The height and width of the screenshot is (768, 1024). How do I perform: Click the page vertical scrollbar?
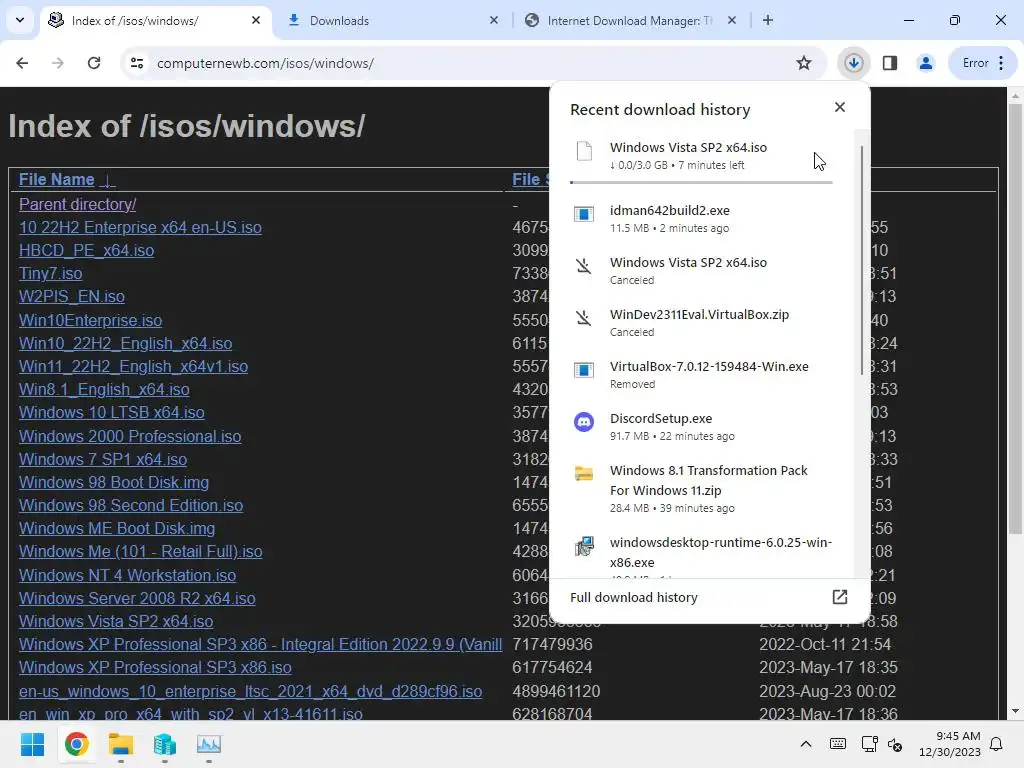point(1015,319)
